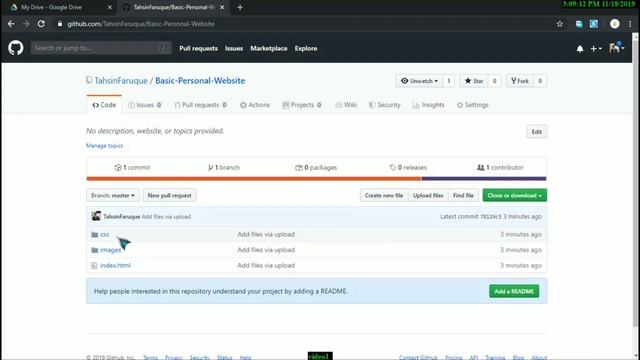Click New pull request

click(169, 196)
